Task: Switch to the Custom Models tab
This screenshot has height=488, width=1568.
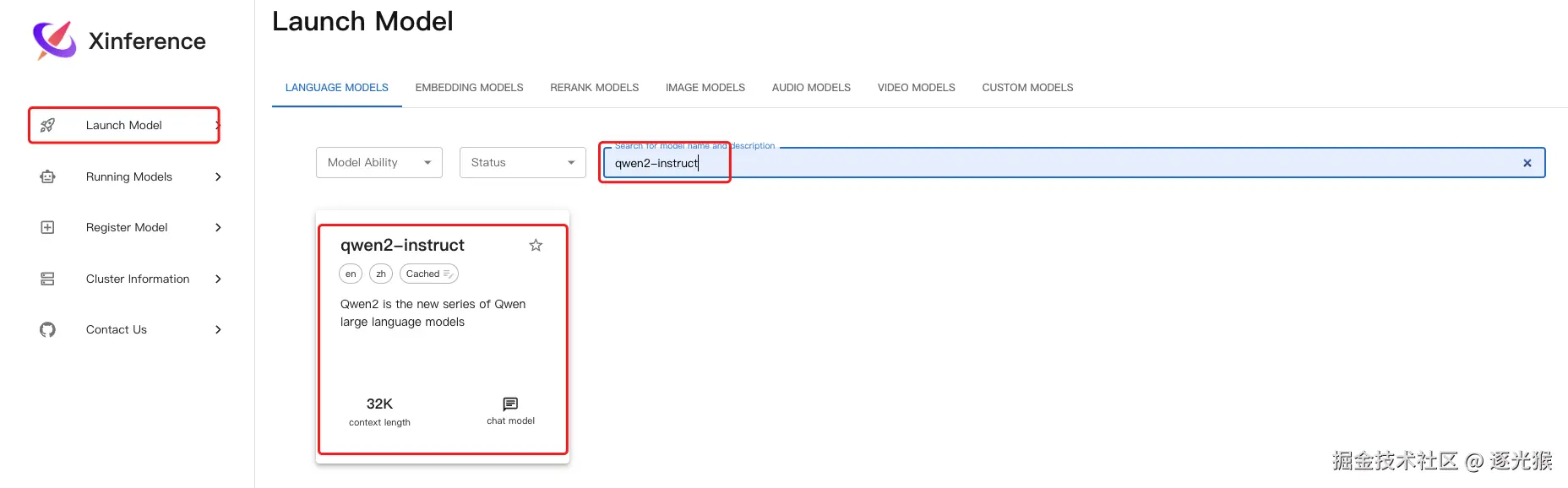Action: tap(1027, 88)
